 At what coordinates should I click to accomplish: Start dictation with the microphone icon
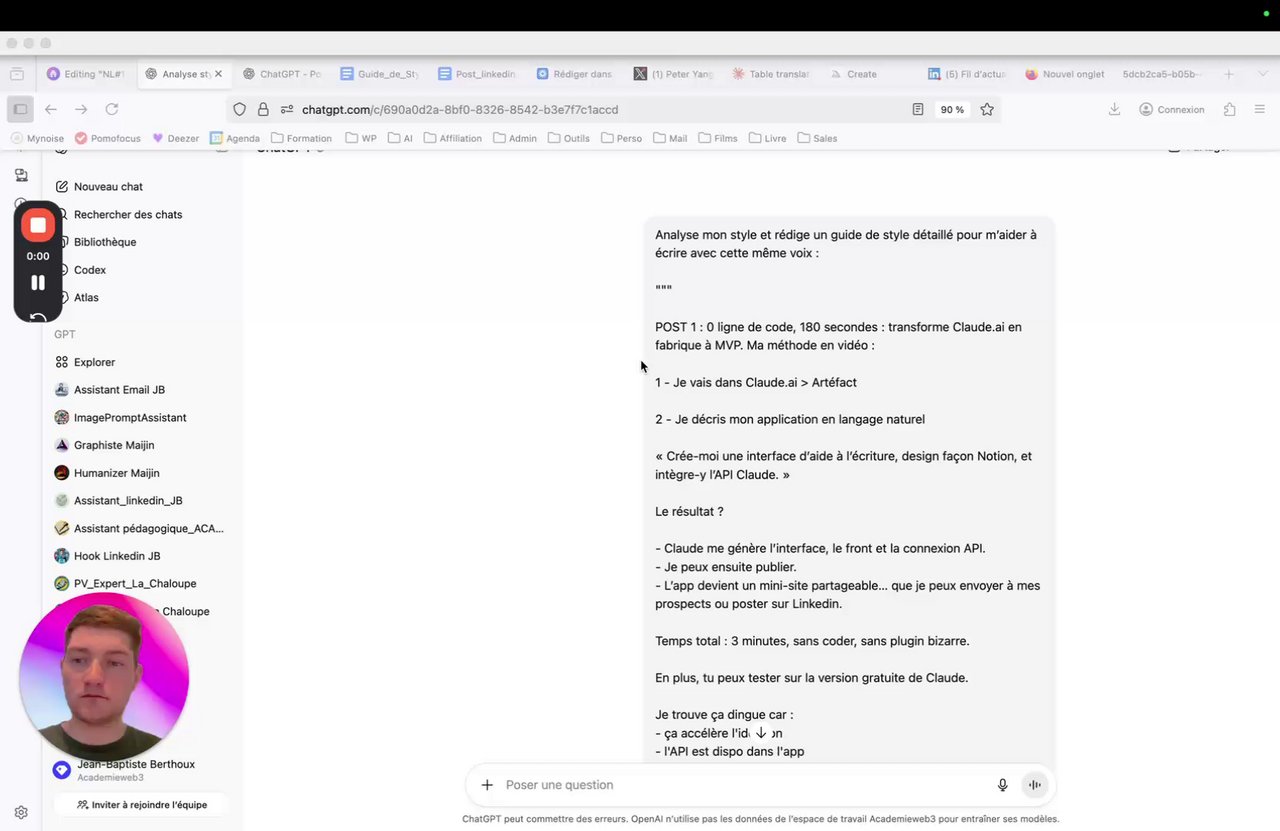point(1002,785)
